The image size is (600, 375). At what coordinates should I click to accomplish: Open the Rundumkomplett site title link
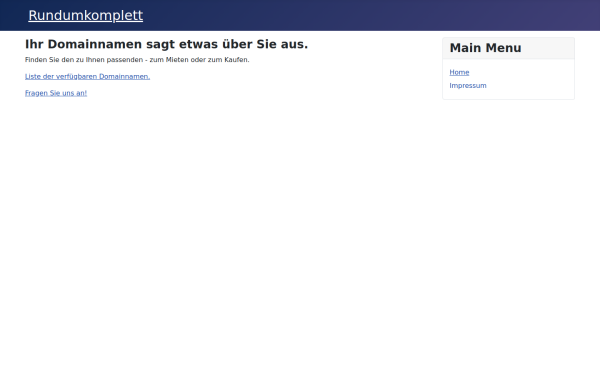pos(86,15)
